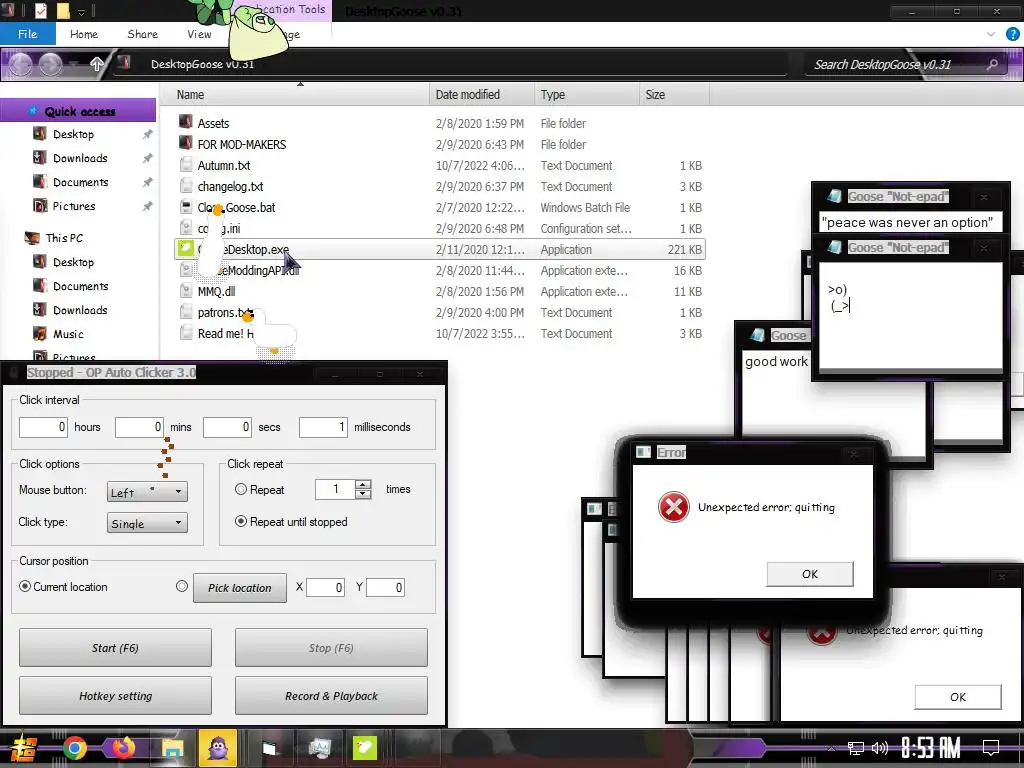Open Firefox from the taskbar
This screenshot has height=768, width=1024.
(x=123, y=748)
